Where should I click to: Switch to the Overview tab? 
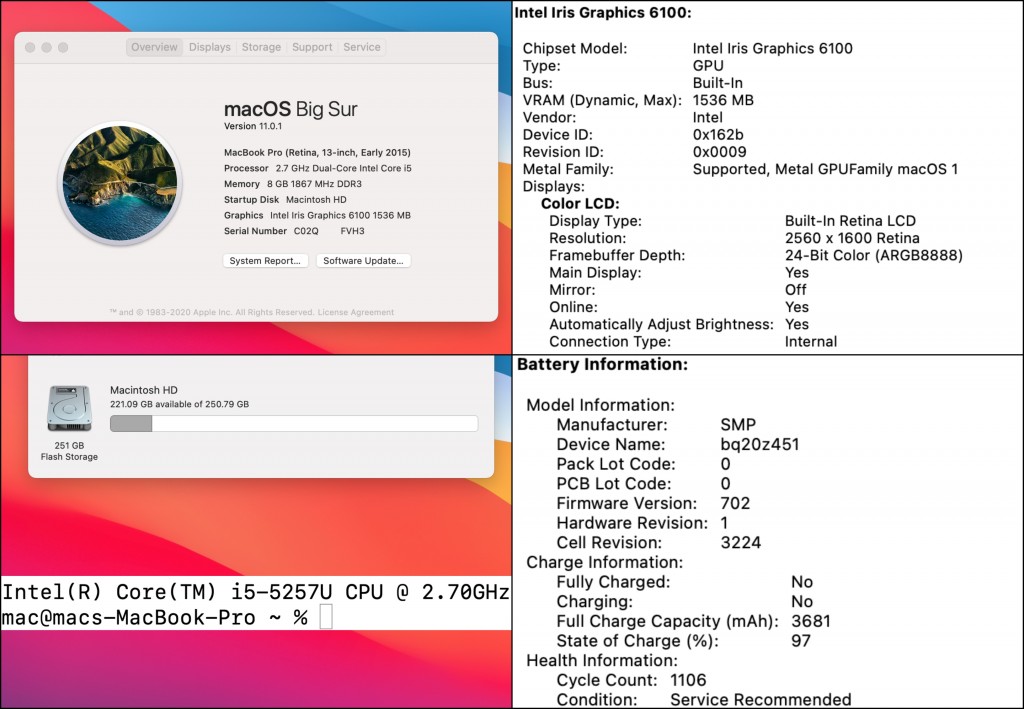point(154,47)
